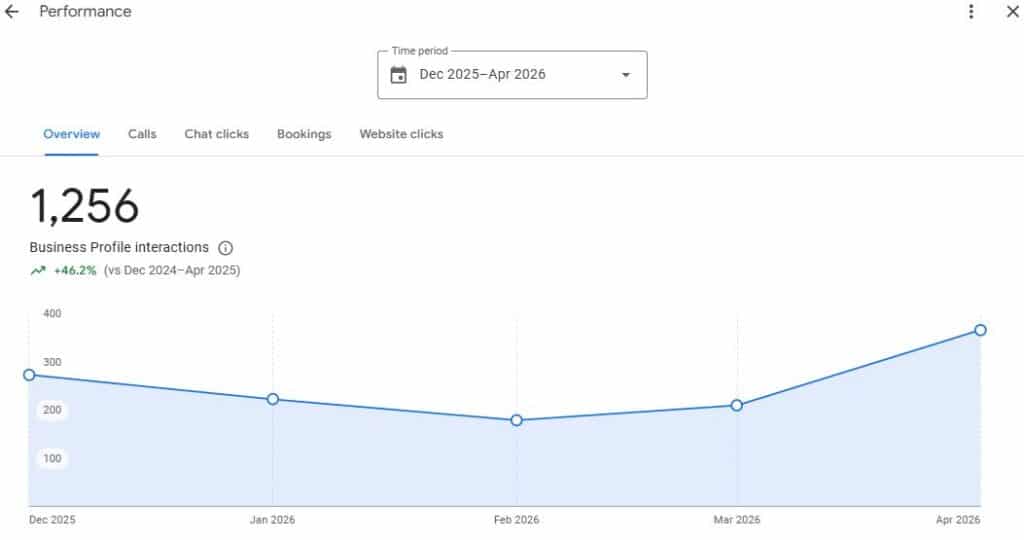Click the Performance page title
The image size is (1024, 540).
[85, 12]
